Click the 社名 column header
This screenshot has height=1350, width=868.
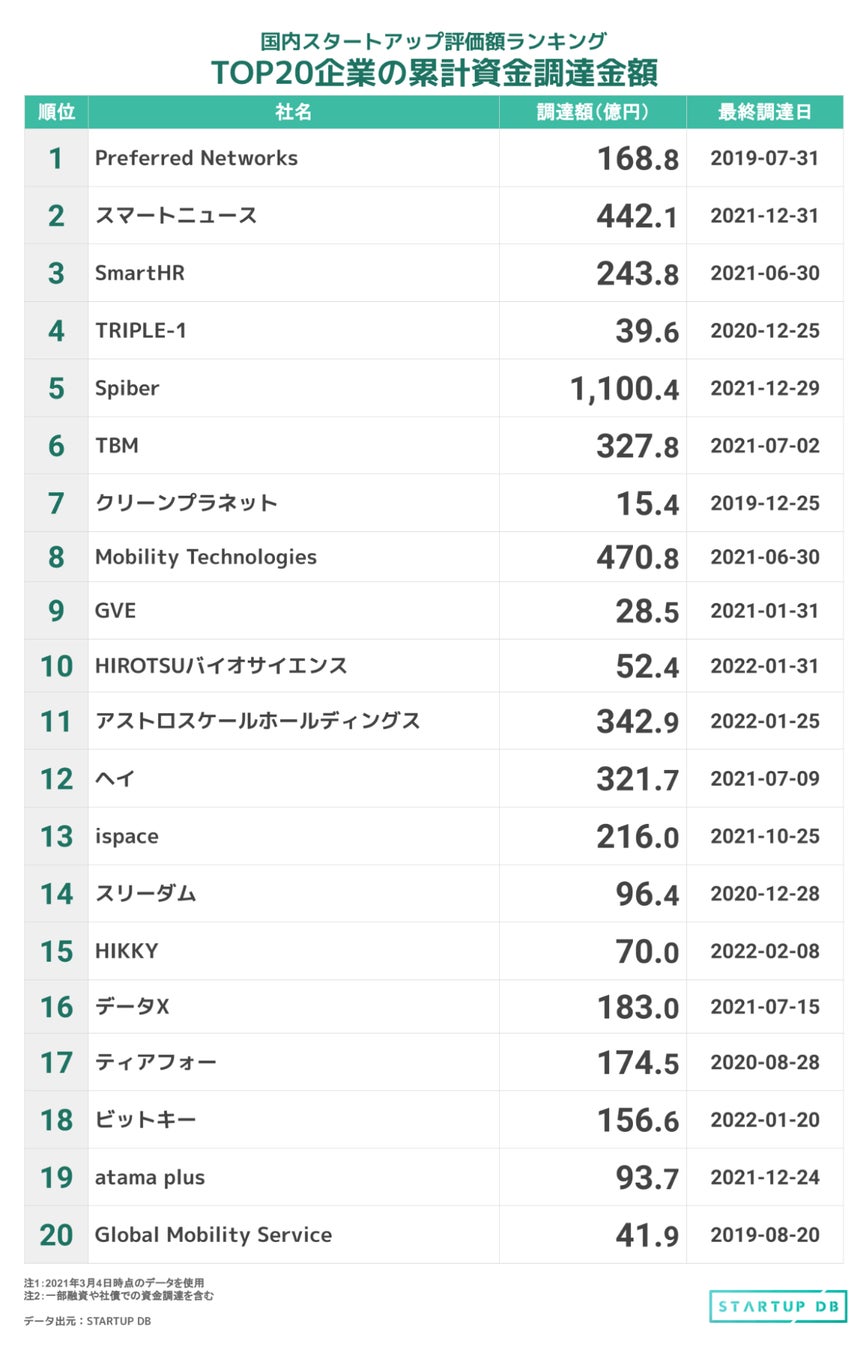(293, 112)
